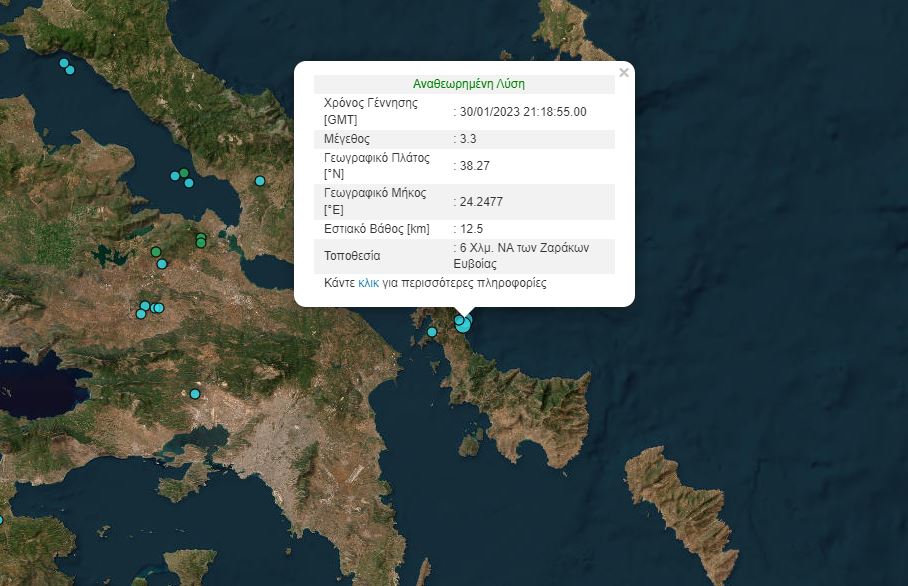Click the green "Αναθεωρημένη Λύση" popup heading
The height and width of the screenshot is (586, 908).
[x=468, y=84]
